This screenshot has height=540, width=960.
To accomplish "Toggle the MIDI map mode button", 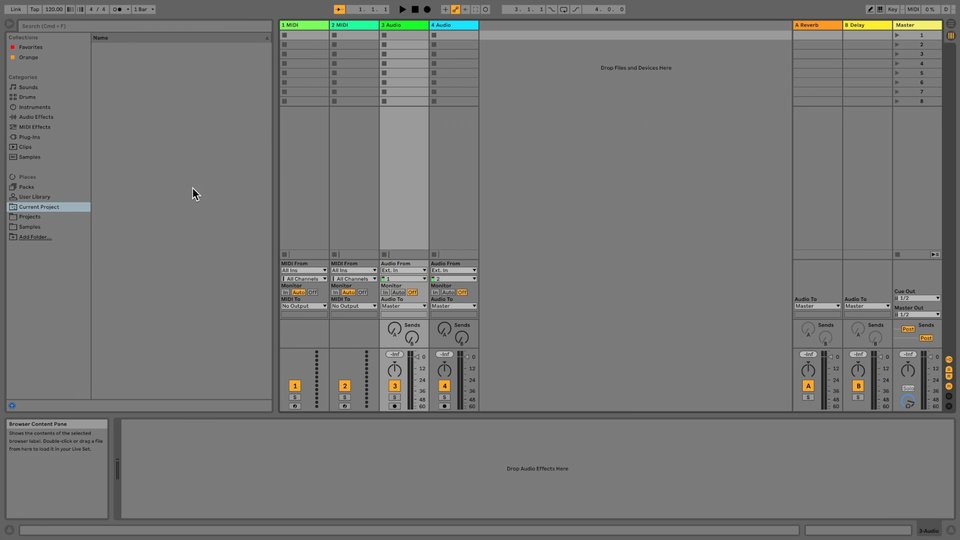I will [x=912, y=9].
